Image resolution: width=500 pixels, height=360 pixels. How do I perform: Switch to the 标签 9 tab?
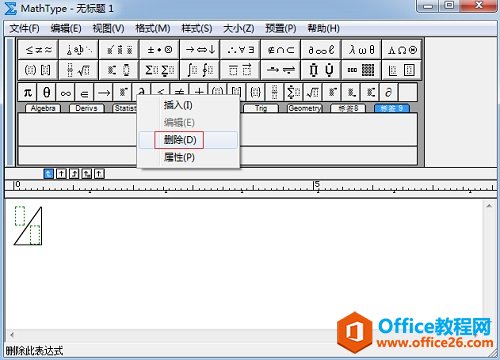[392, 108]
